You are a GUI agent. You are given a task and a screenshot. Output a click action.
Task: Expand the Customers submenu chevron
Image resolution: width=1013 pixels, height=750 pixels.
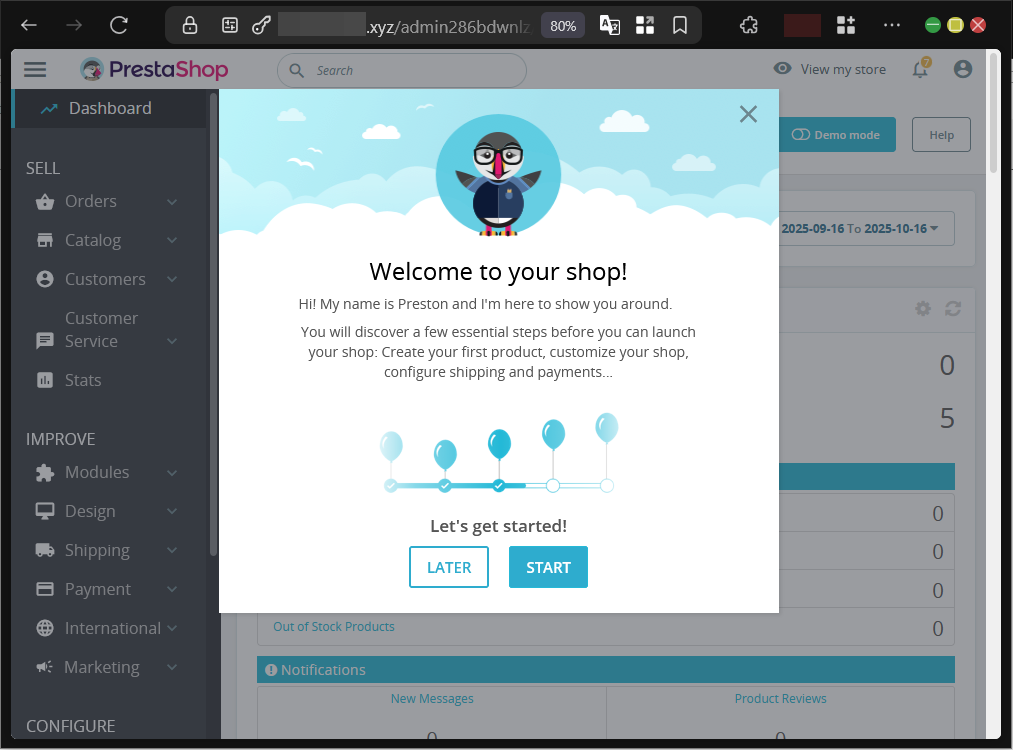click(x=170, y=279)
